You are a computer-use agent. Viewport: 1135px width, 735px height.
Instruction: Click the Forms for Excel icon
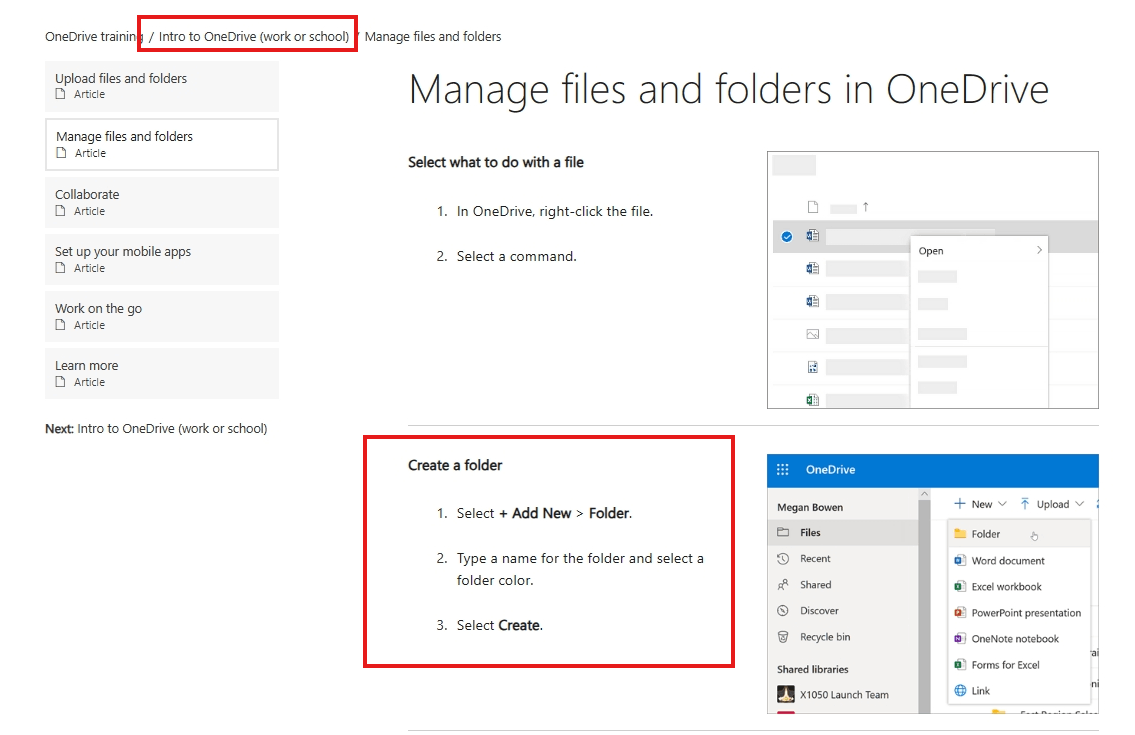point(960,664)
